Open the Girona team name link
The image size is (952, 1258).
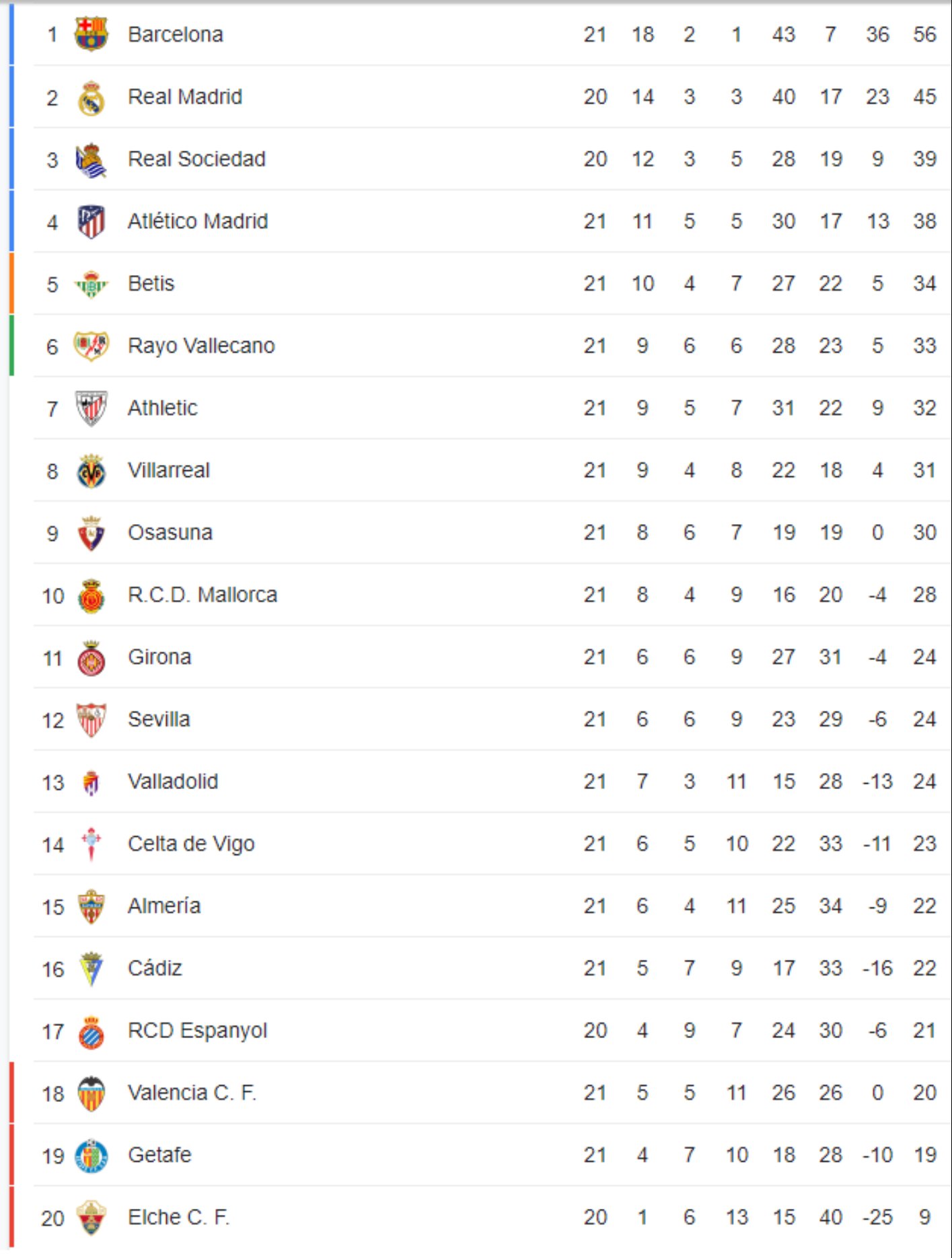coord(159,657)
